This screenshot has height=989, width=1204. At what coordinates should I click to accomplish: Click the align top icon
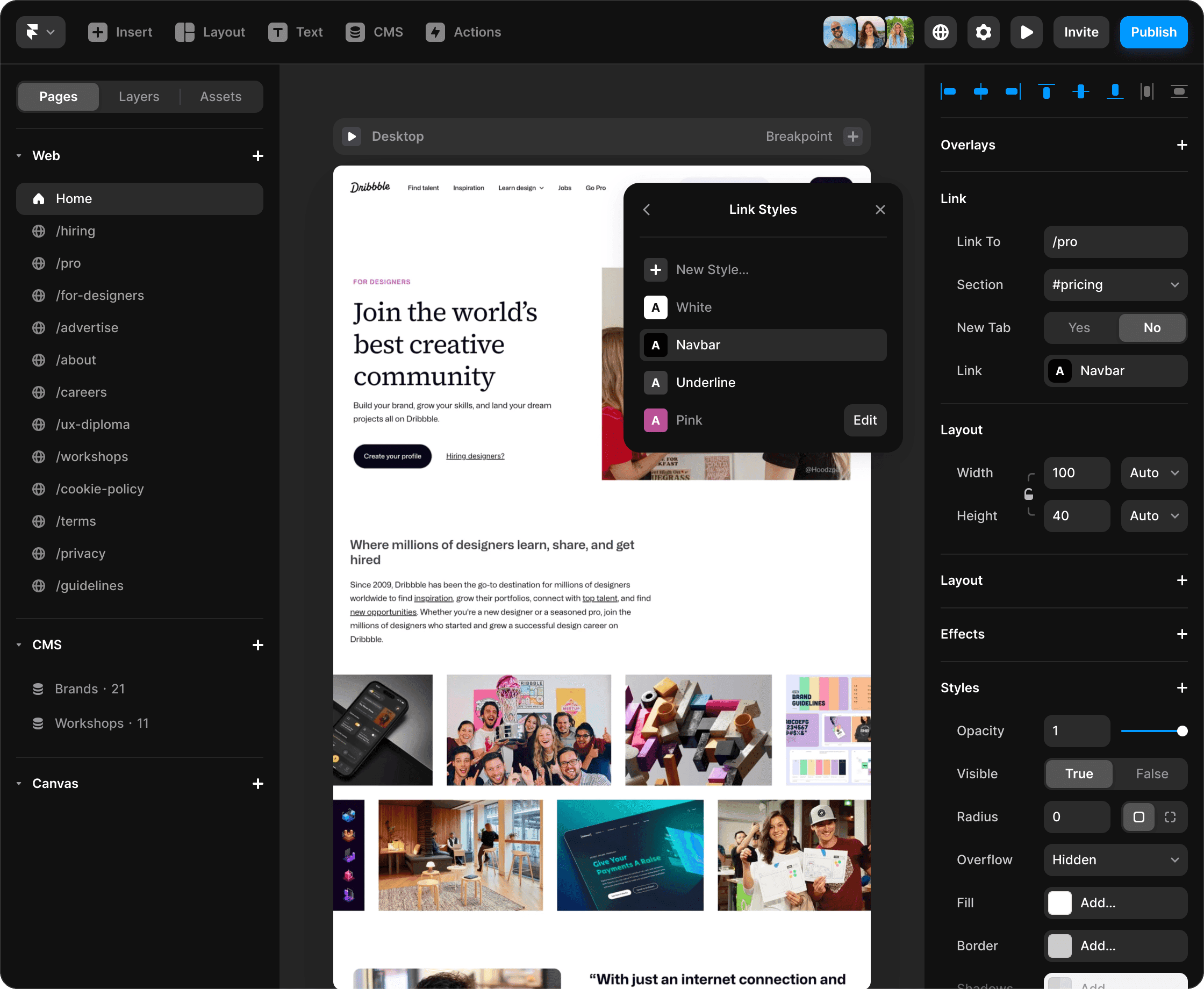1046,91
